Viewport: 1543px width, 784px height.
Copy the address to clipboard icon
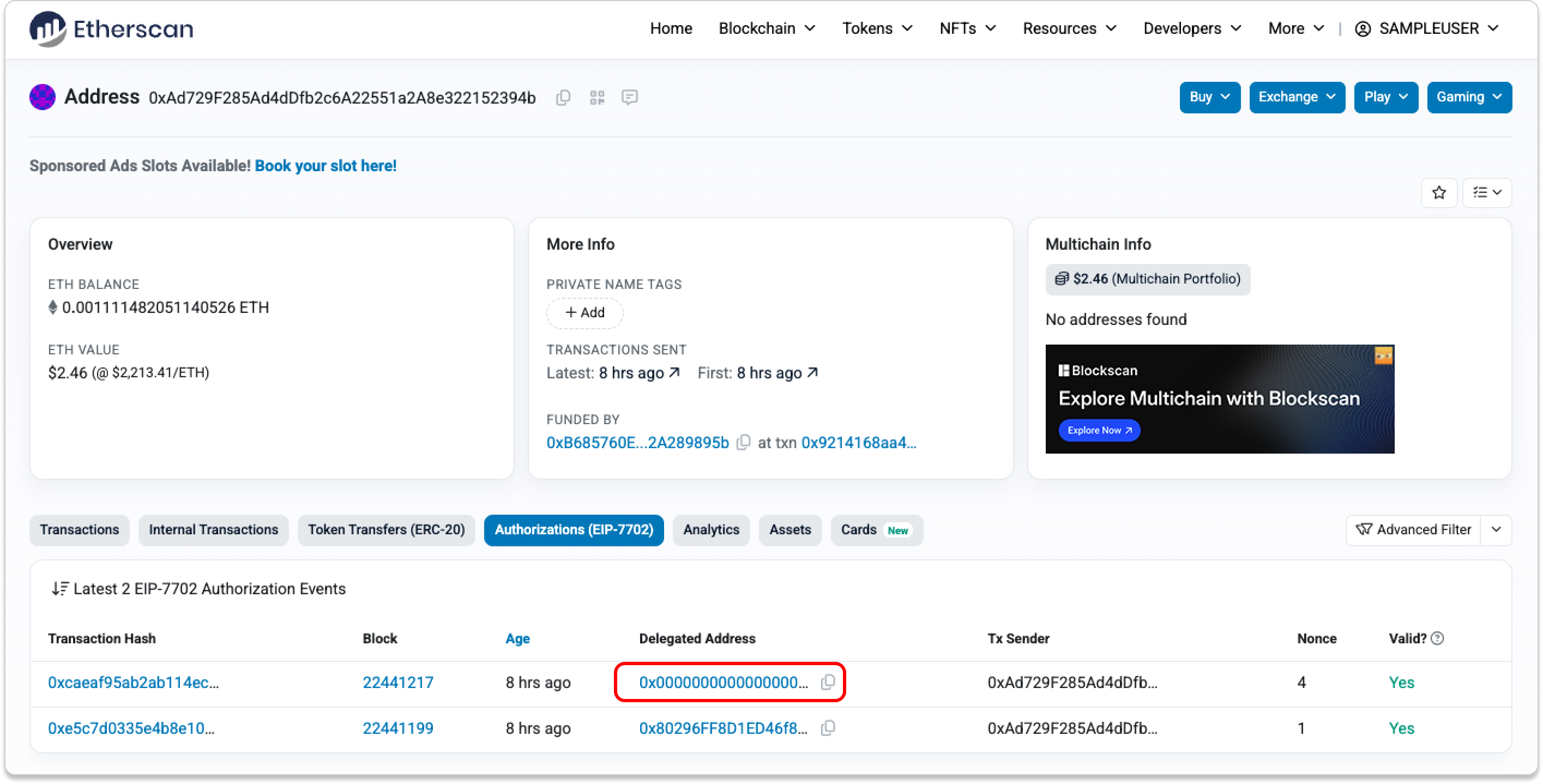[563, 97]
